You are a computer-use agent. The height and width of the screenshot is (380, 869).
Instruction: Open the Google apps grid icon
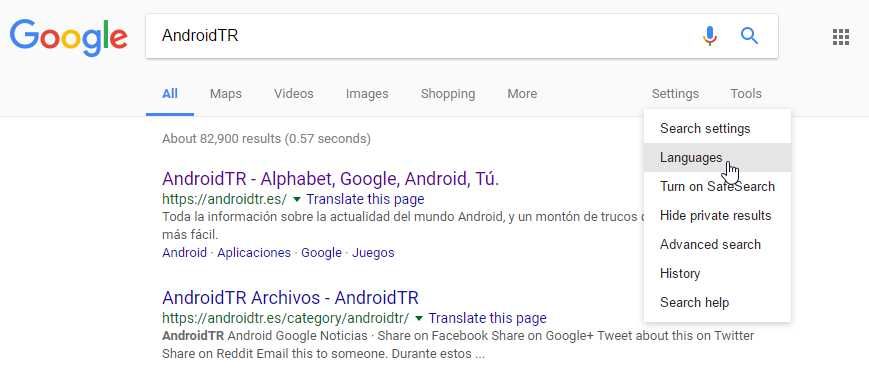click(x=841, y=37)
